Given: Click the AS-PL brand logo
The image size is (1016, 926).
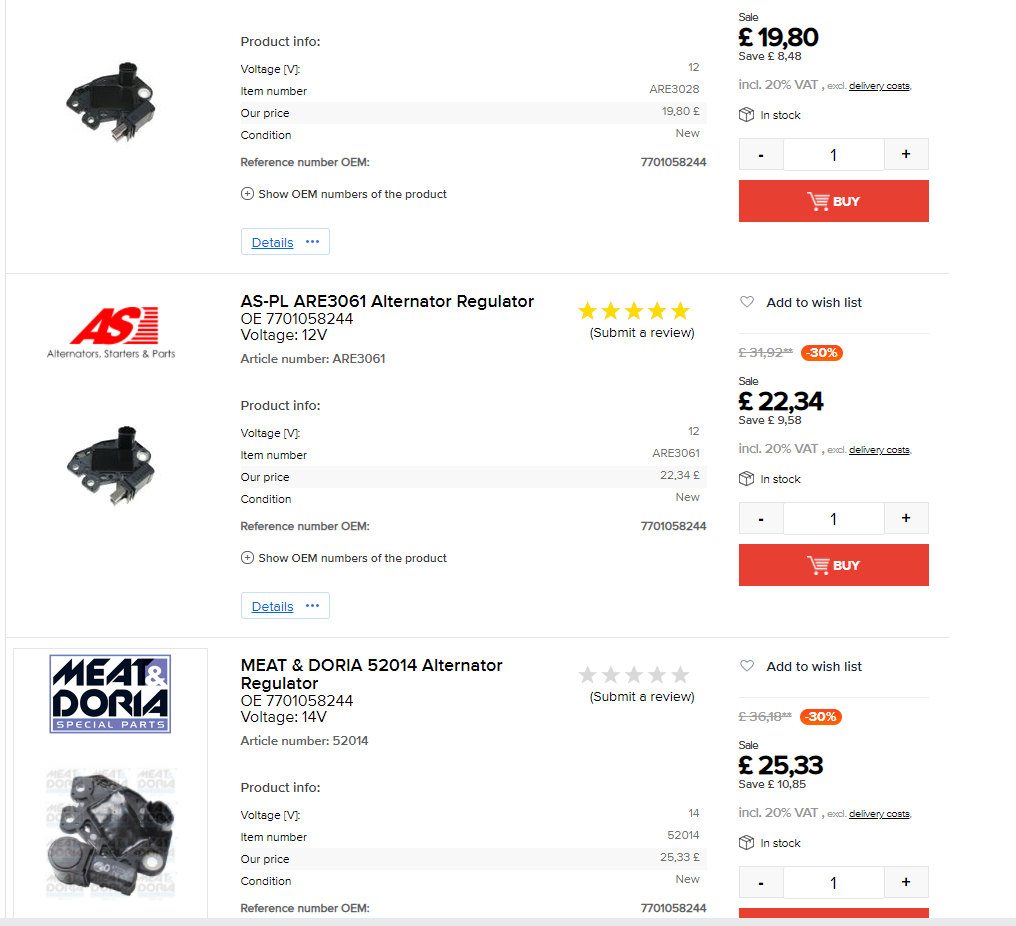Looking at the screenshot, I should pos(110,333).
